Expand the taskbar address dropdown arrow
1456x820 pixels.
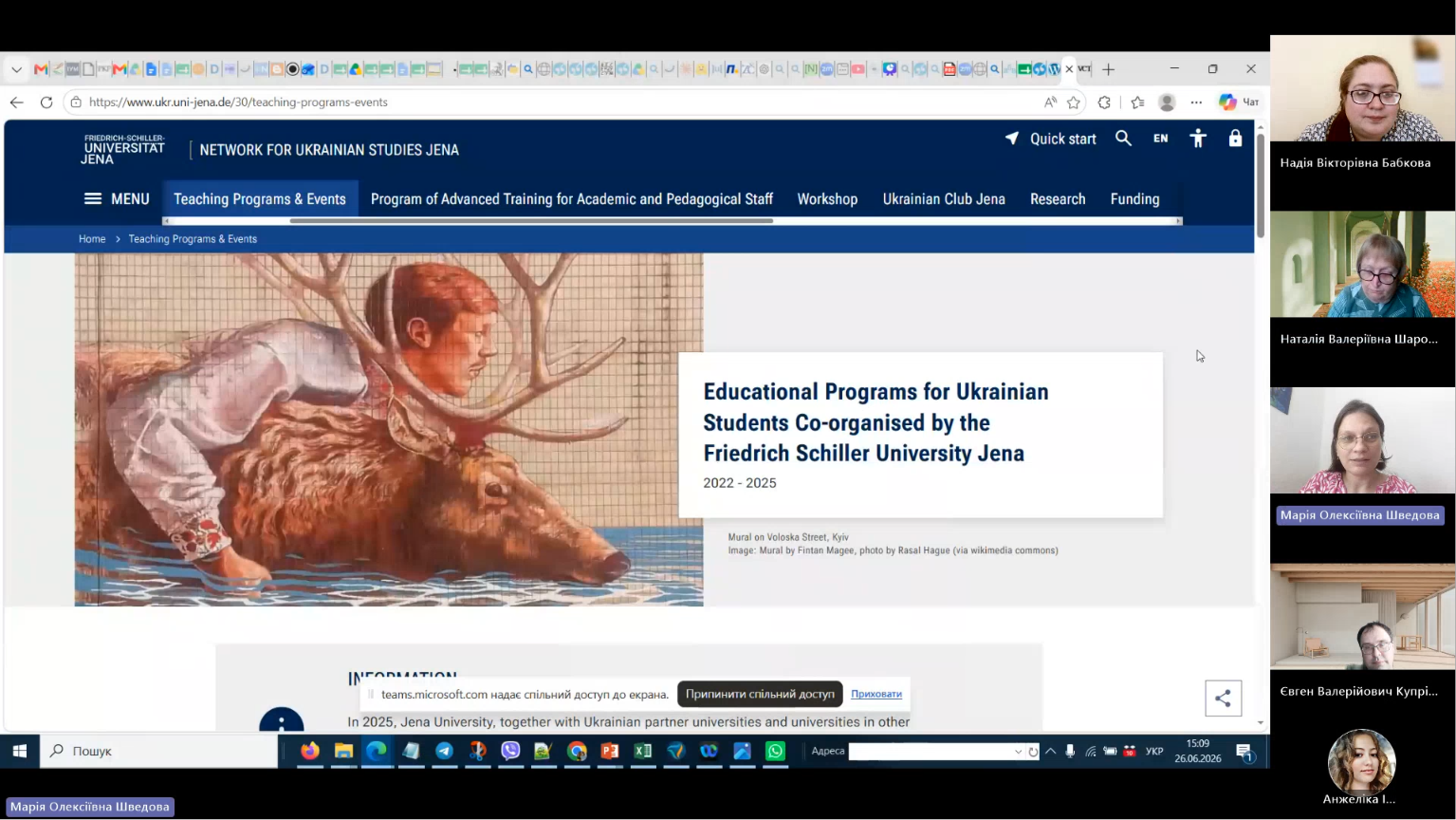pos(1019,752)
